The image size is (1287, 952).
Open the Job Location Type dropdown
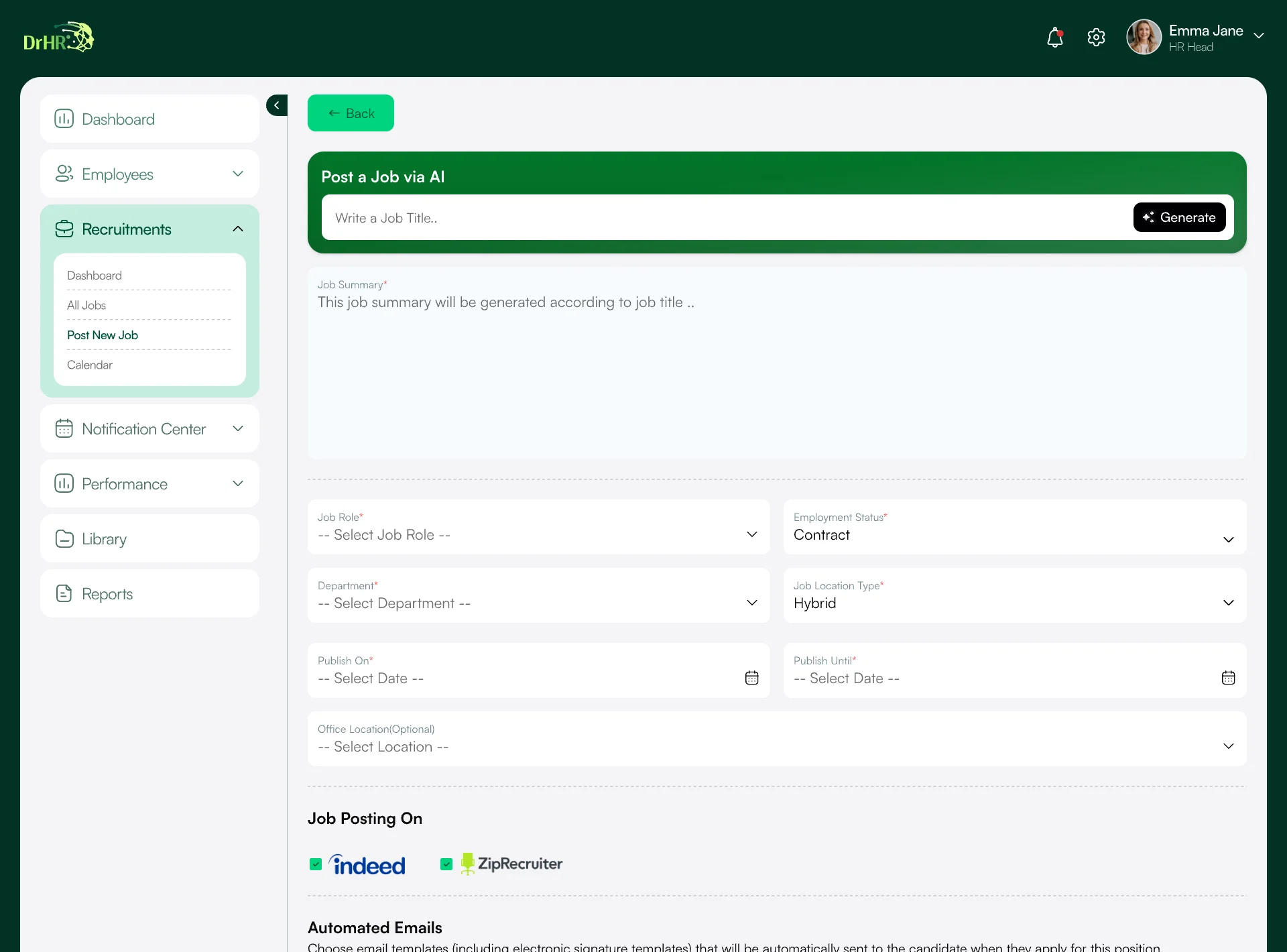pyautogui.click(x=1015, y=595)
